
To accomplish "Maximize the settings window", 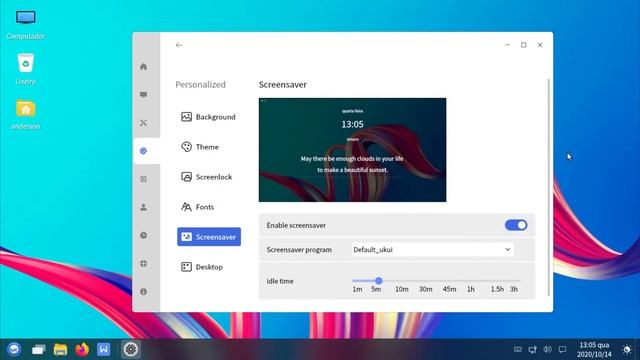I will pyautogui.click(x=524, y=45).
